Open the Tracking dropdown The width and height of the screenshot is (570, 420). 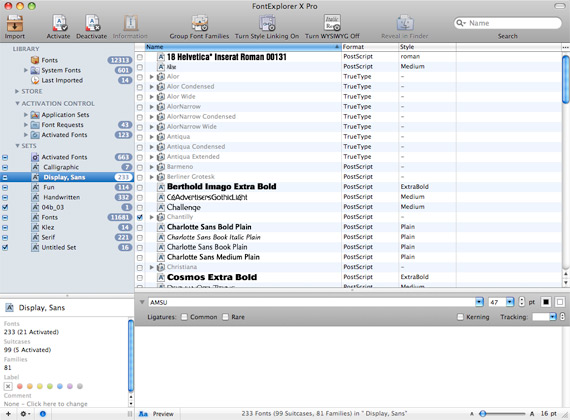[553, 317]
